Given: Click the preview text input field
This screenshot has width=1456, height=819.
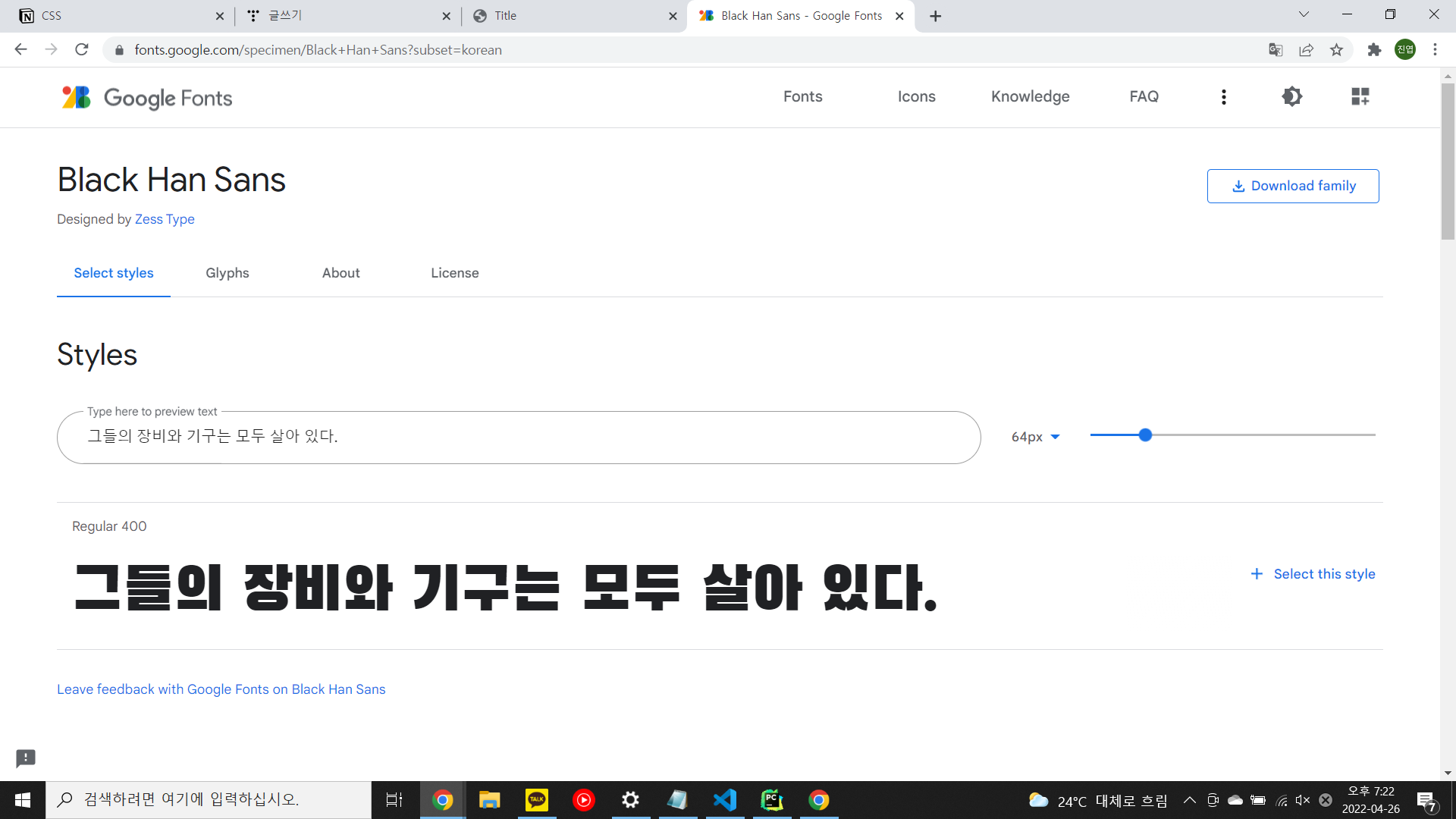Looking at the screenshot, I should (519, 438).
